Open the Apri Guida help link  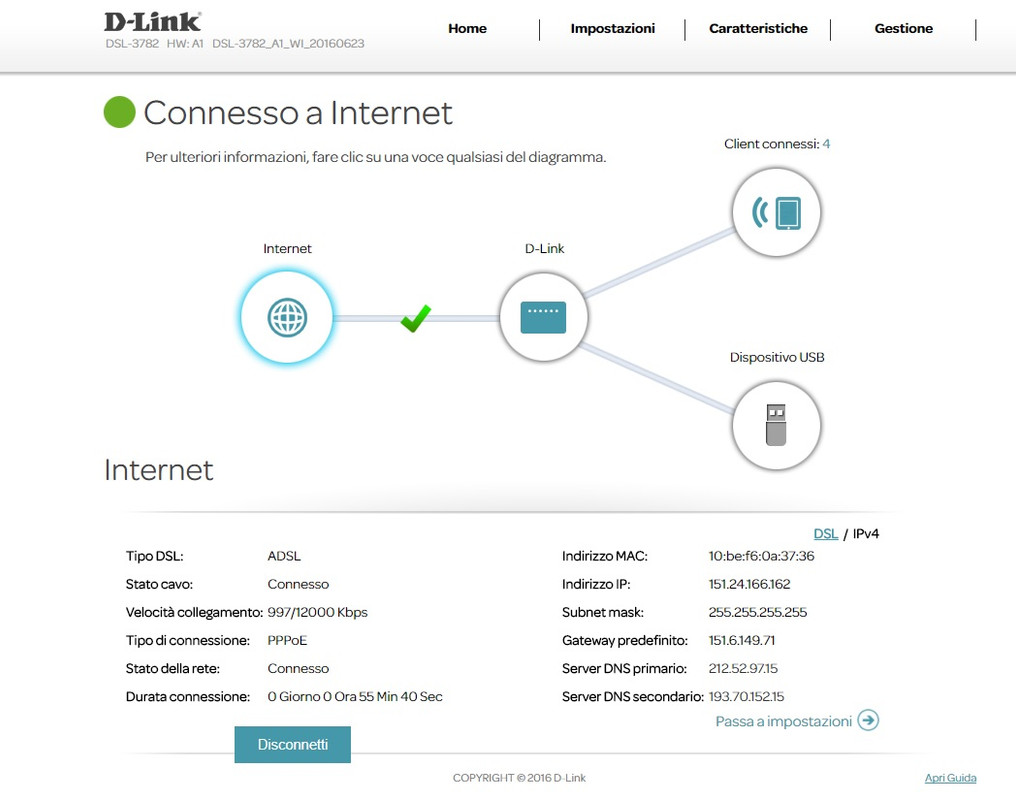coord(950,778)
